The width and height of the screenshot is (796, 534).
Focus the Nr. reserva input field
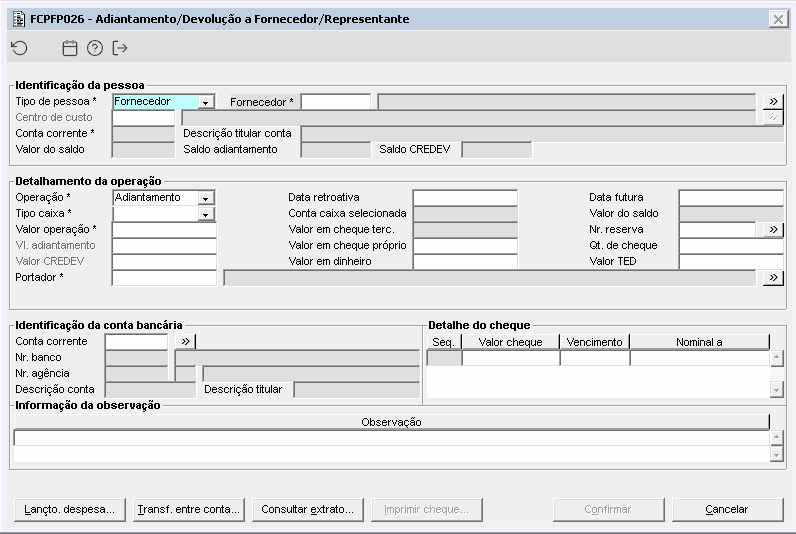(718, 229)
